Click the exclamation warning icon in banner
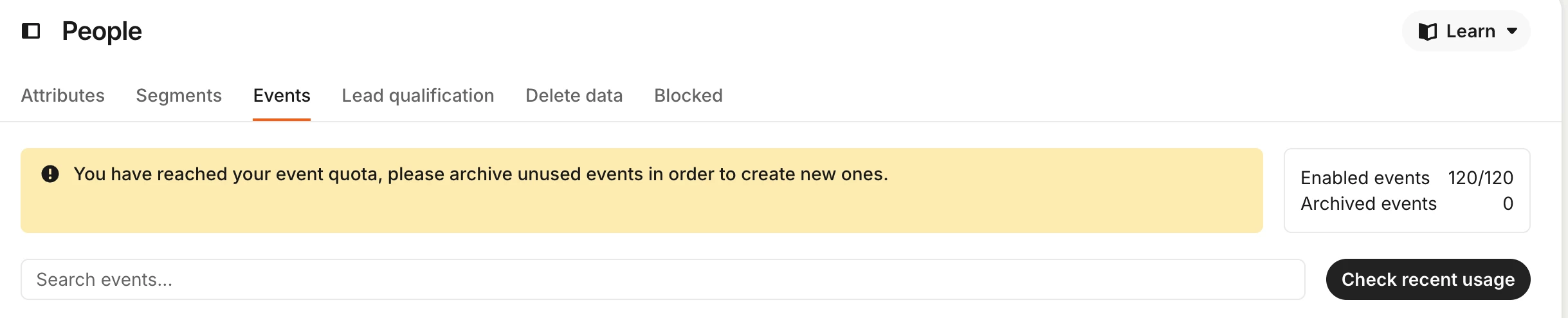The height and width of the screenshot is (318, 1568). 50,174
